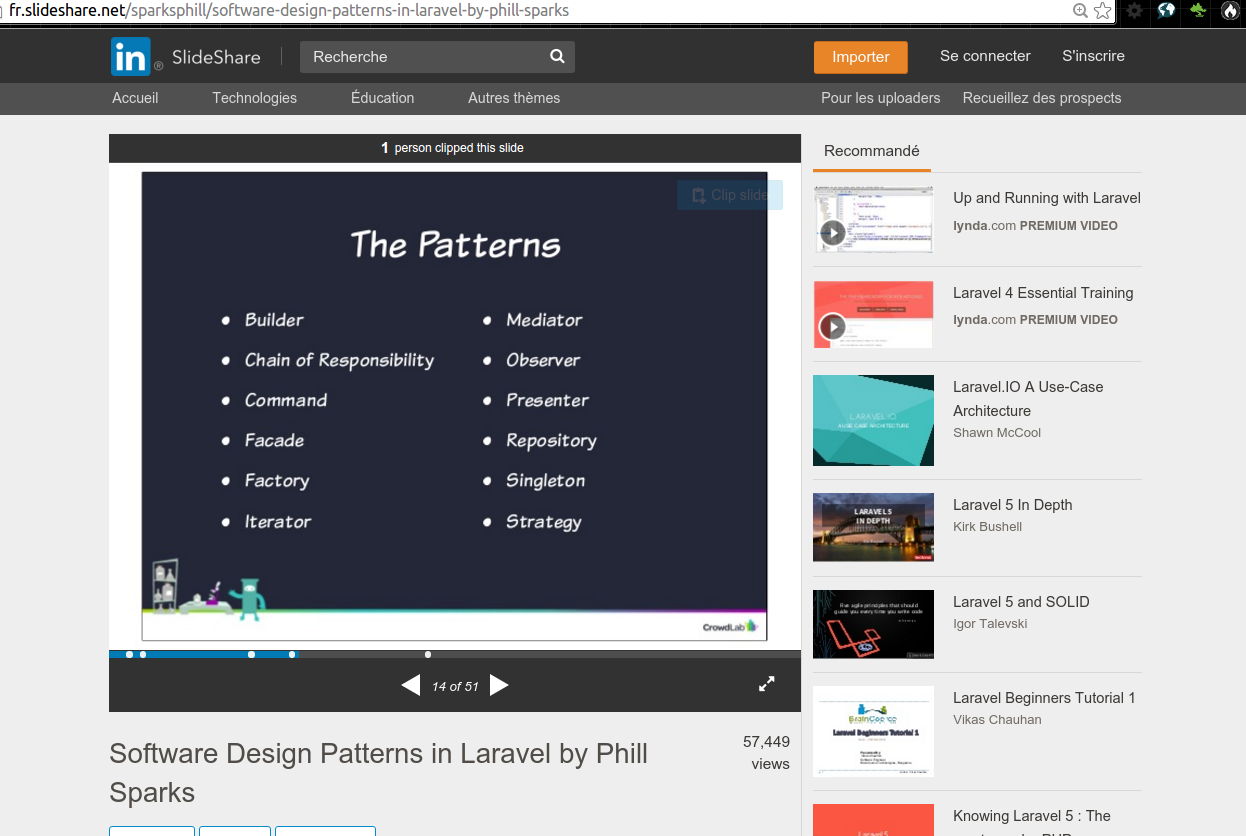Open the Technologies menu item

[254, 98]
